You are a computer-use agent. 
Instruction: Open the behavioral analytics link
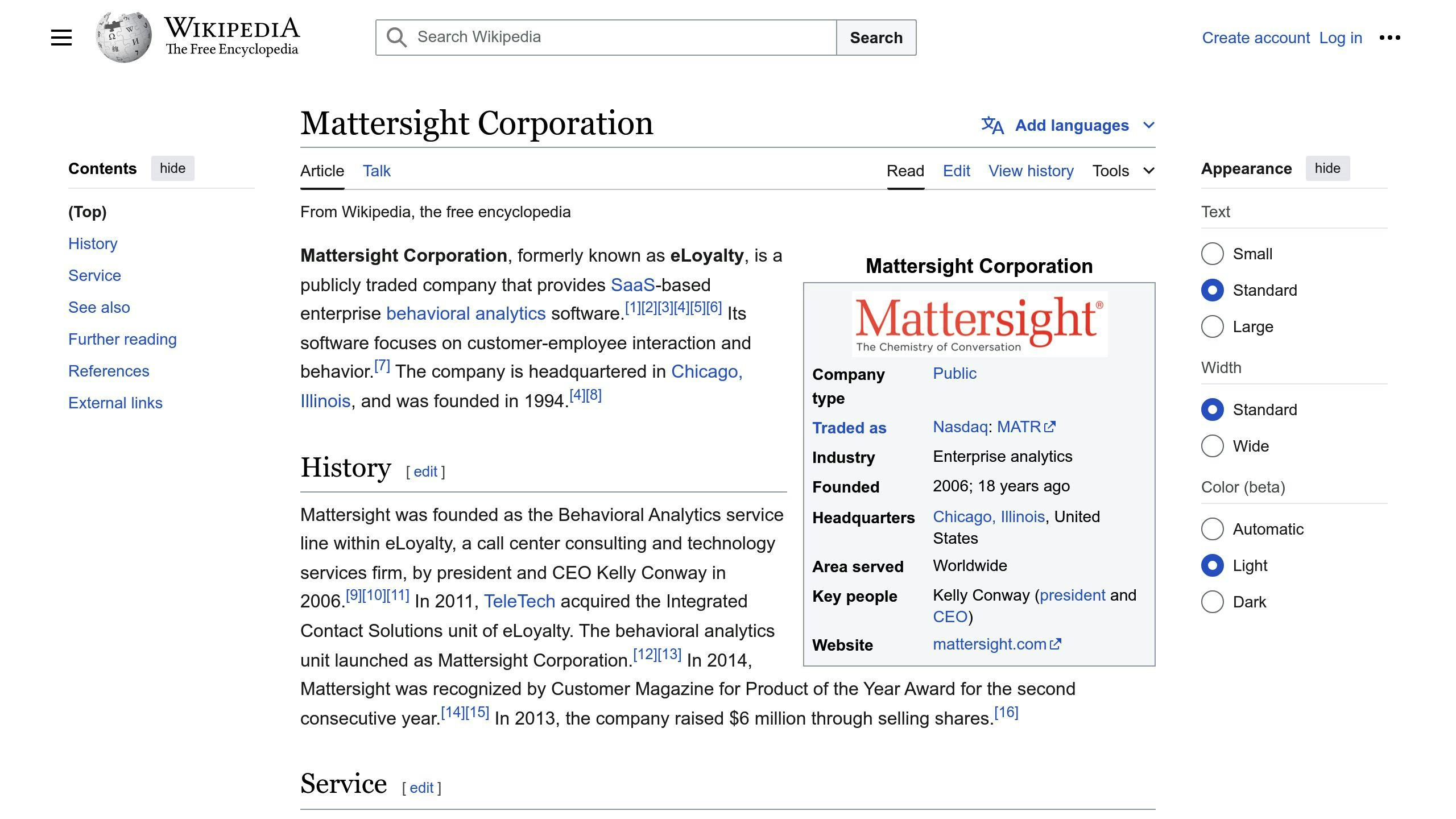pyautogui.click(x=466, y=313)
